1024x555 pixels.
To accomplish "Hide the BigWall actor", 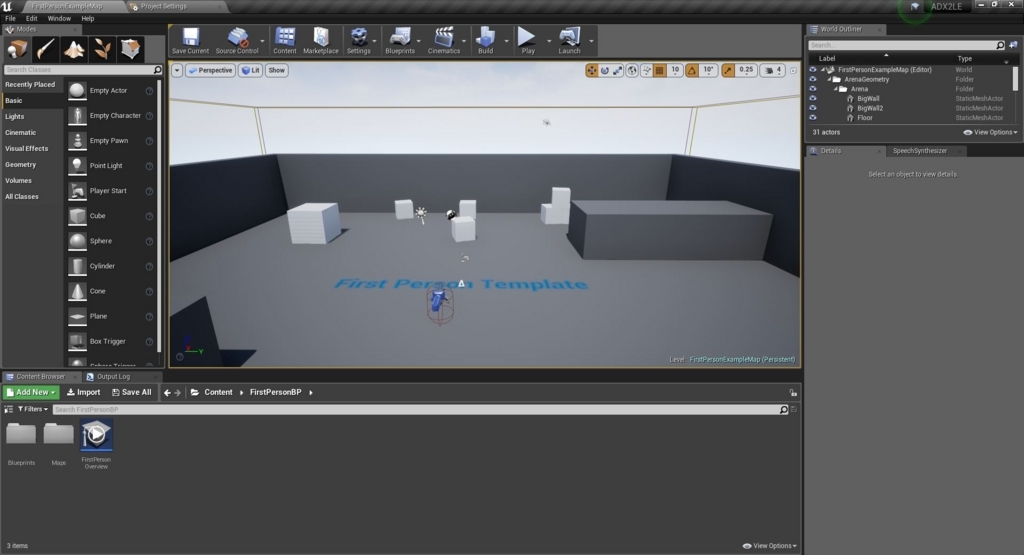I will [813, 99].
